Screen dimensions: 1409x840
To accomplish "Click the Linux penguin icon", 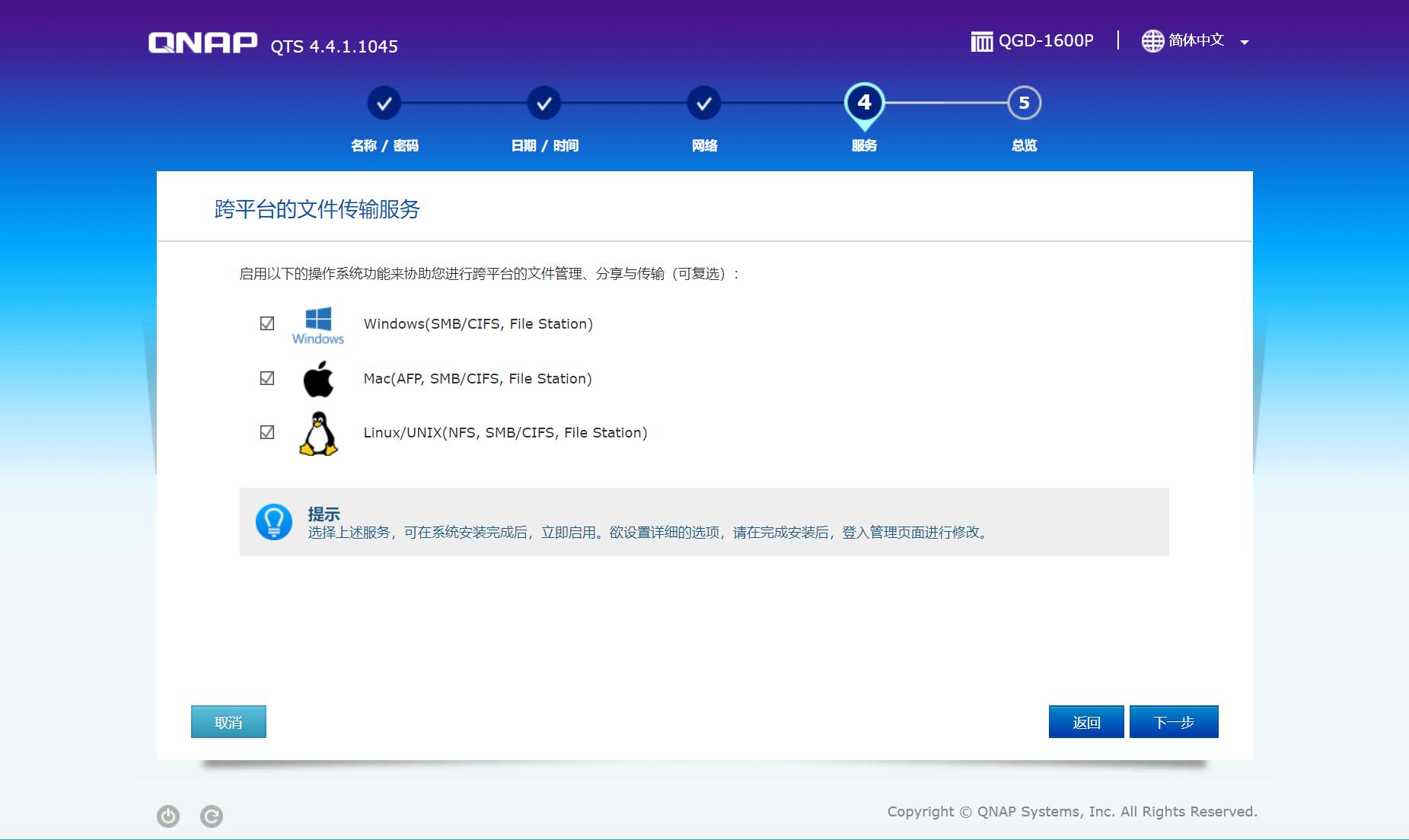I will point(318,434).
